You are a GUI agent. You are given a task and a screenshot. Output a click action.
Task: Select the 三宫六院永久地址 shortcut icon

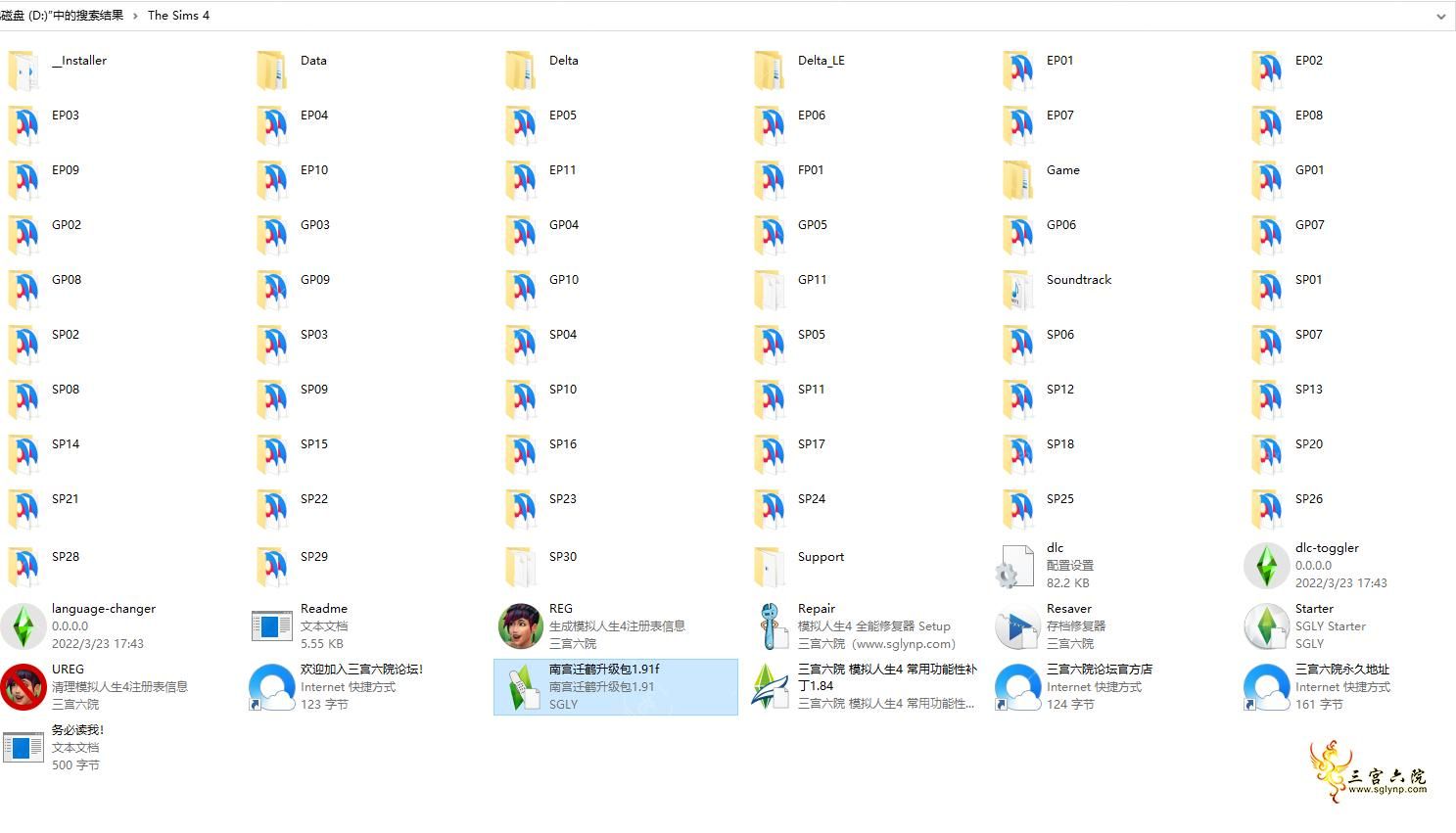tap(1267, 687)
